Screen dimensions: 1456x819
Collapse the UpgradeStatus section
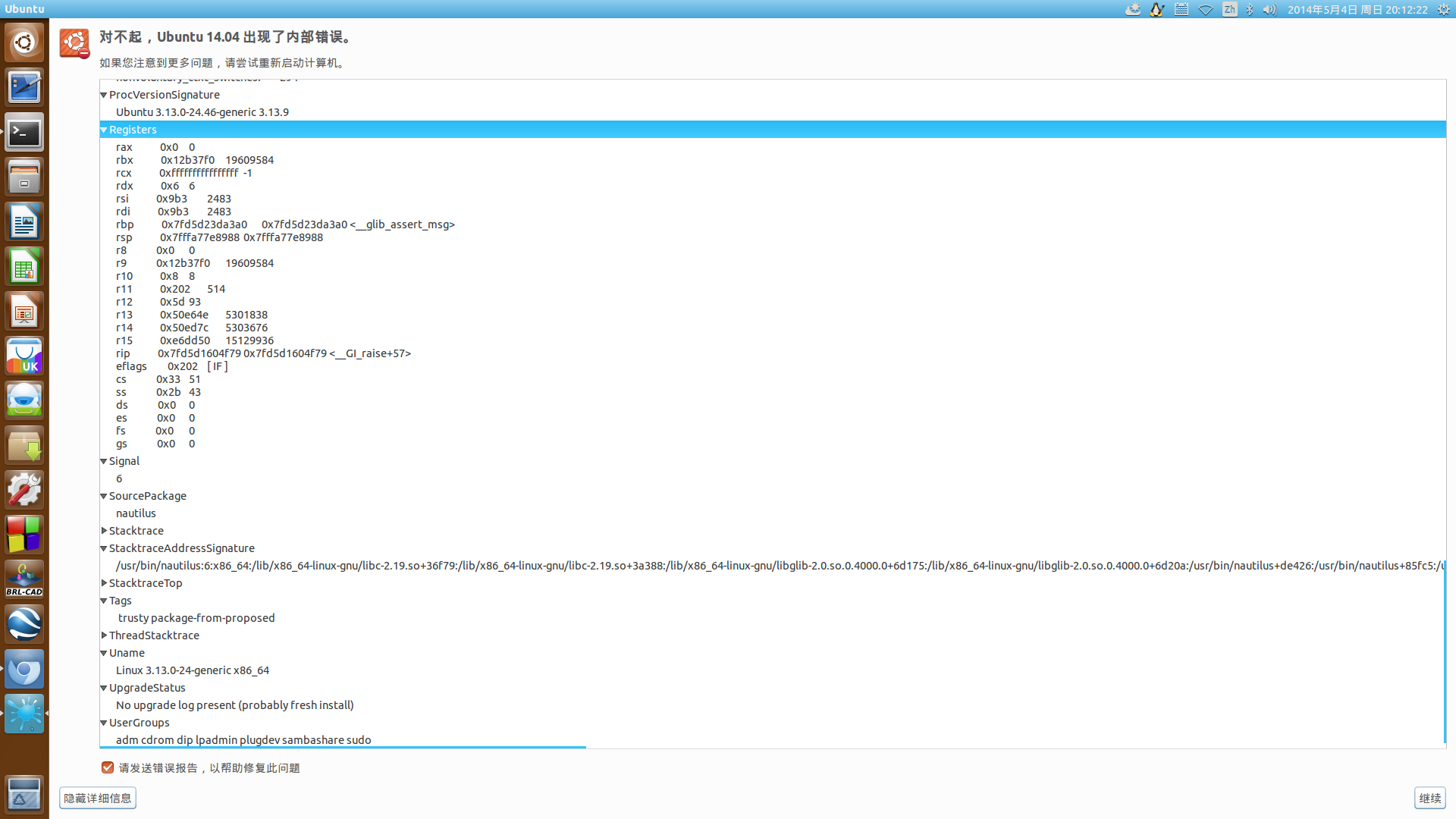click(x=104, y=688)
